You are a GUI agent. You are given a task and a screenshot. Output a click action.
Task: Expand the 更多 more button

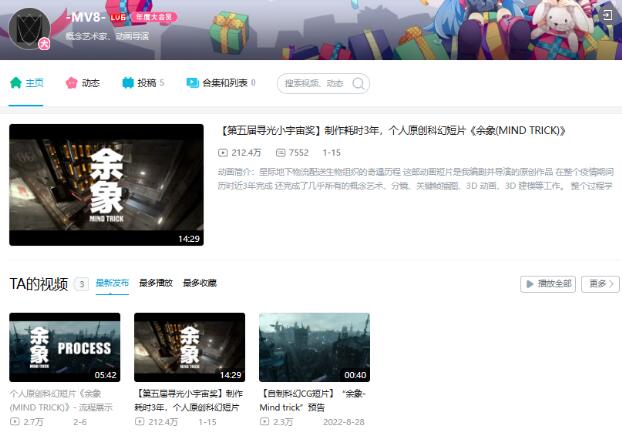tap(599, 284)
